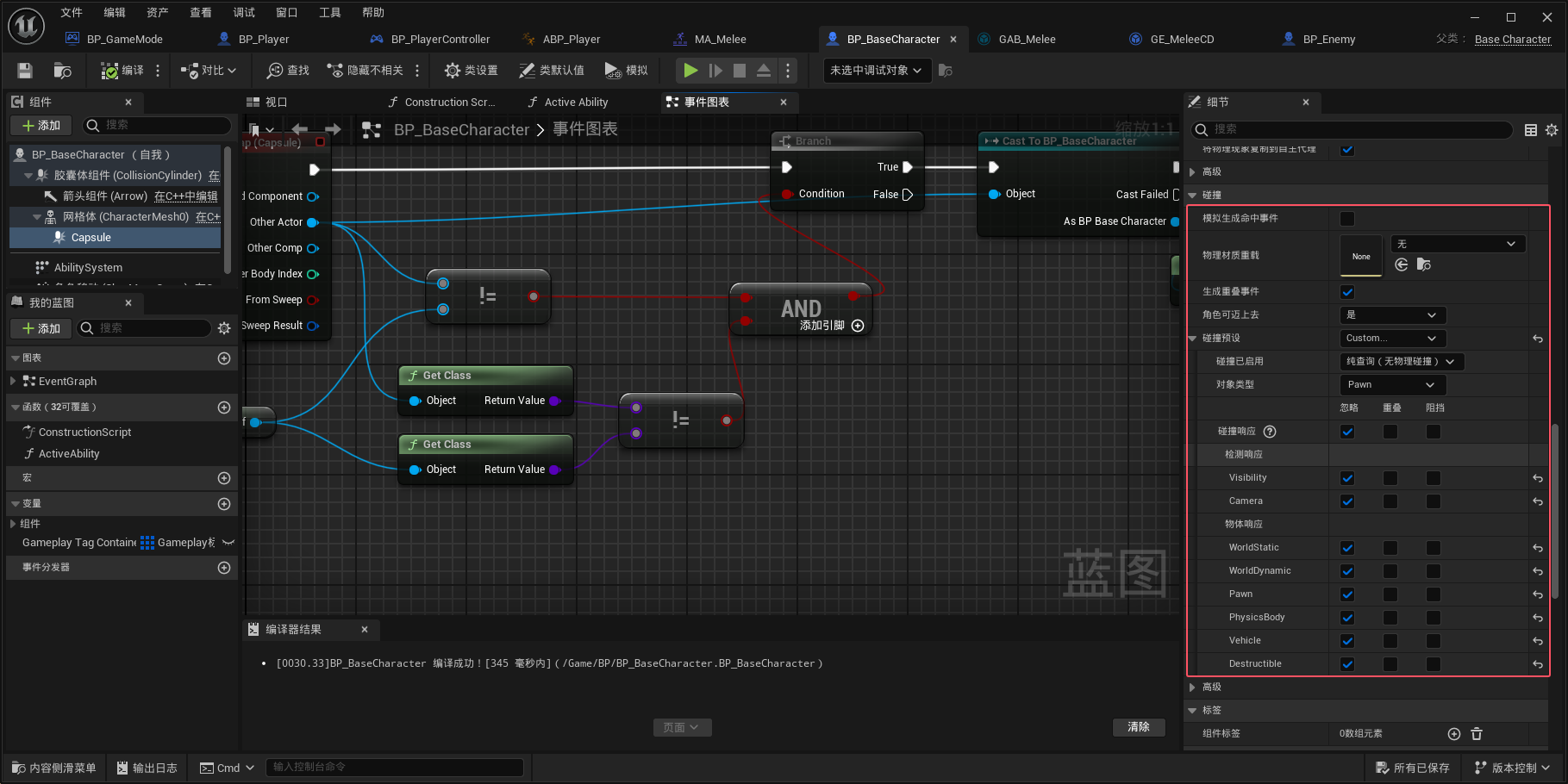Click All Saved status button
This screenshot has width=1568, height=784.
1413,768
